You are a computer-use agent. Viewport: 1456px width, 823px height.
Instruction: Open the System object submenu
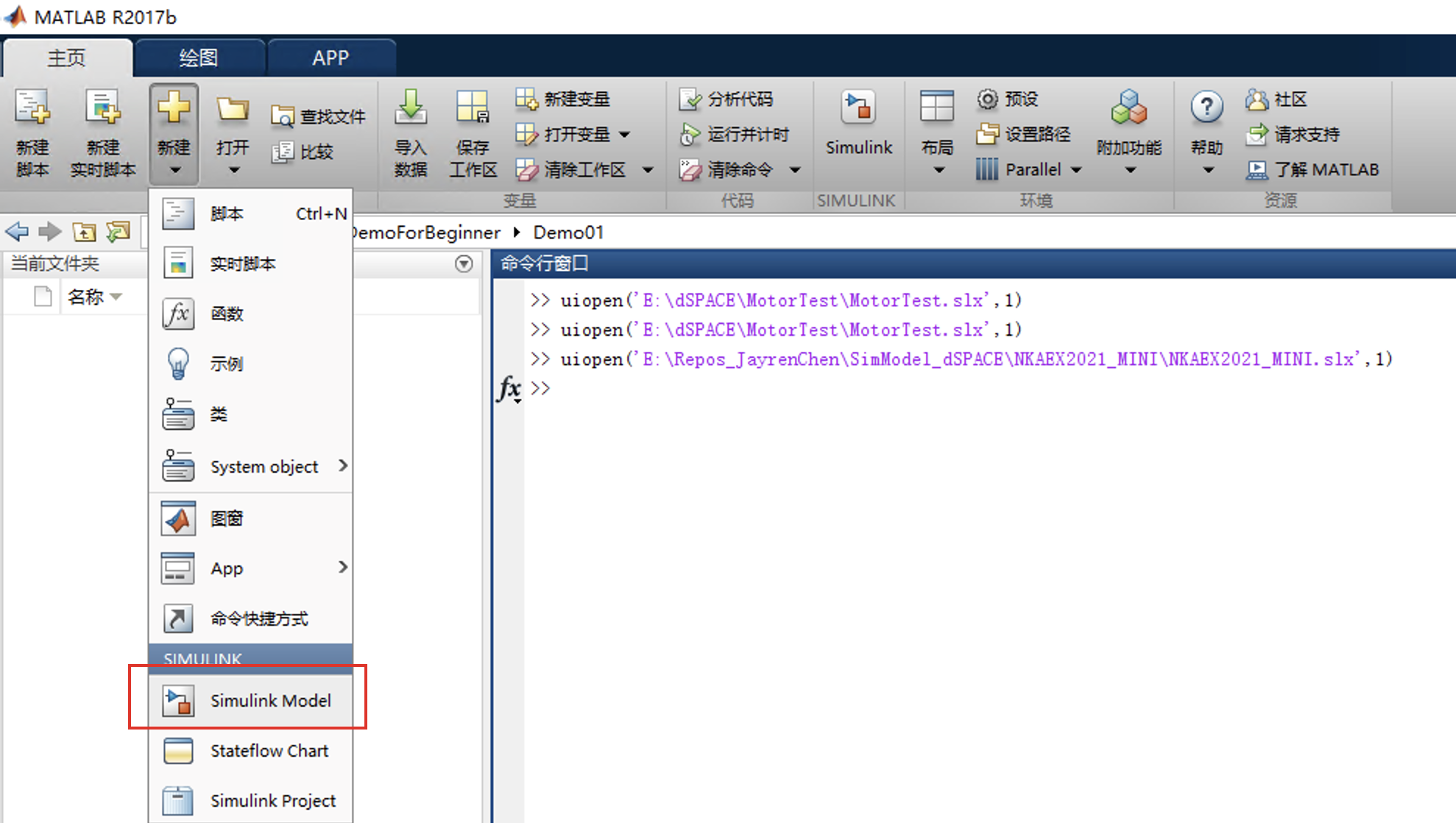point(251,467)
